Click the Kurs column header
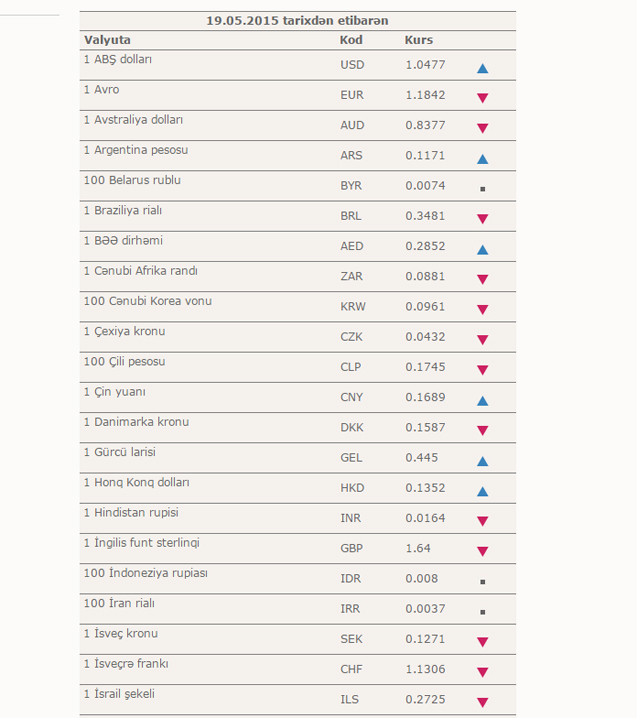 pyautogui.click(x=419, y=40)
